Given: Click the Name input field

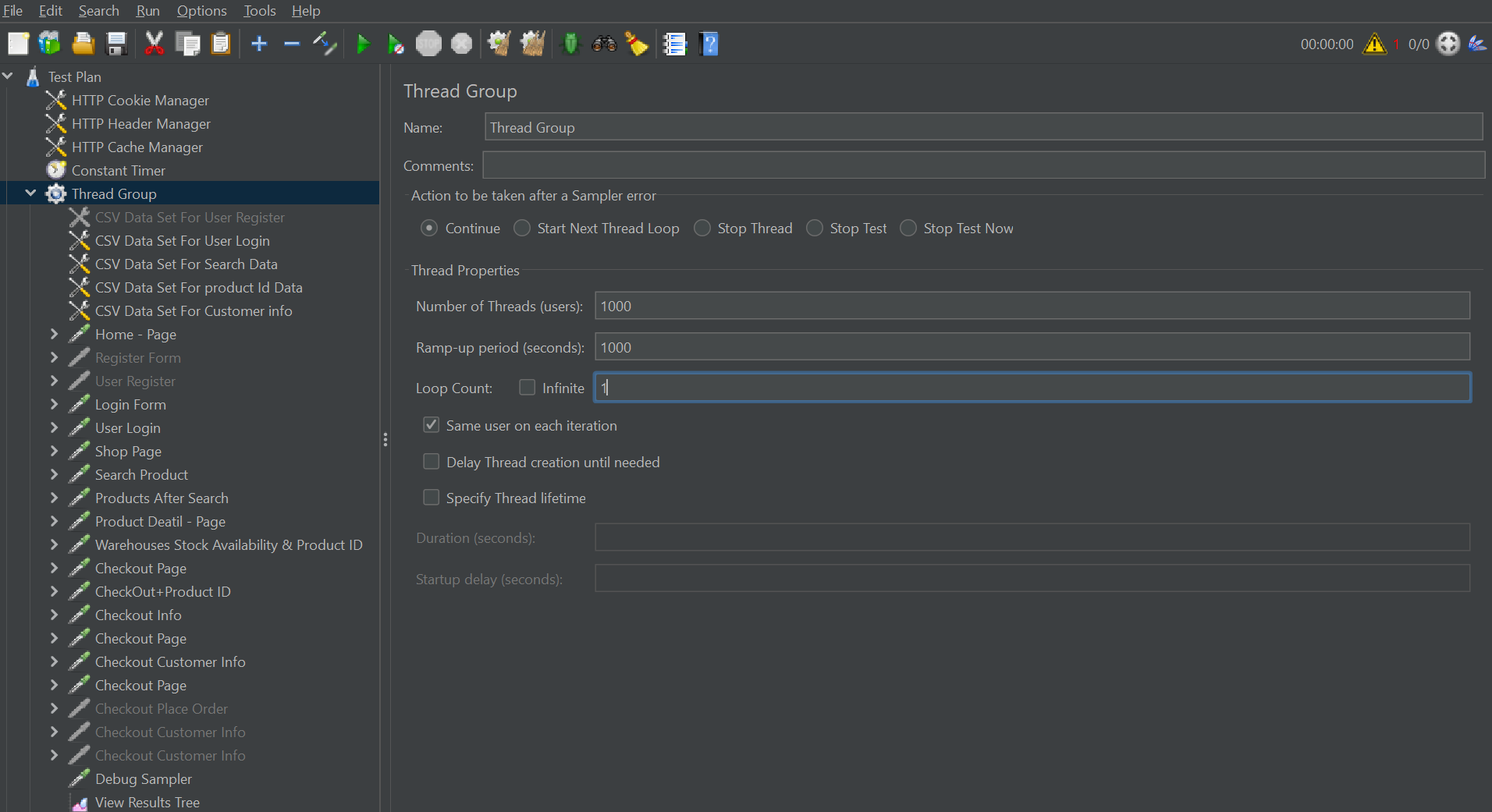Looking at the screenshot, I should click(983, 127).
